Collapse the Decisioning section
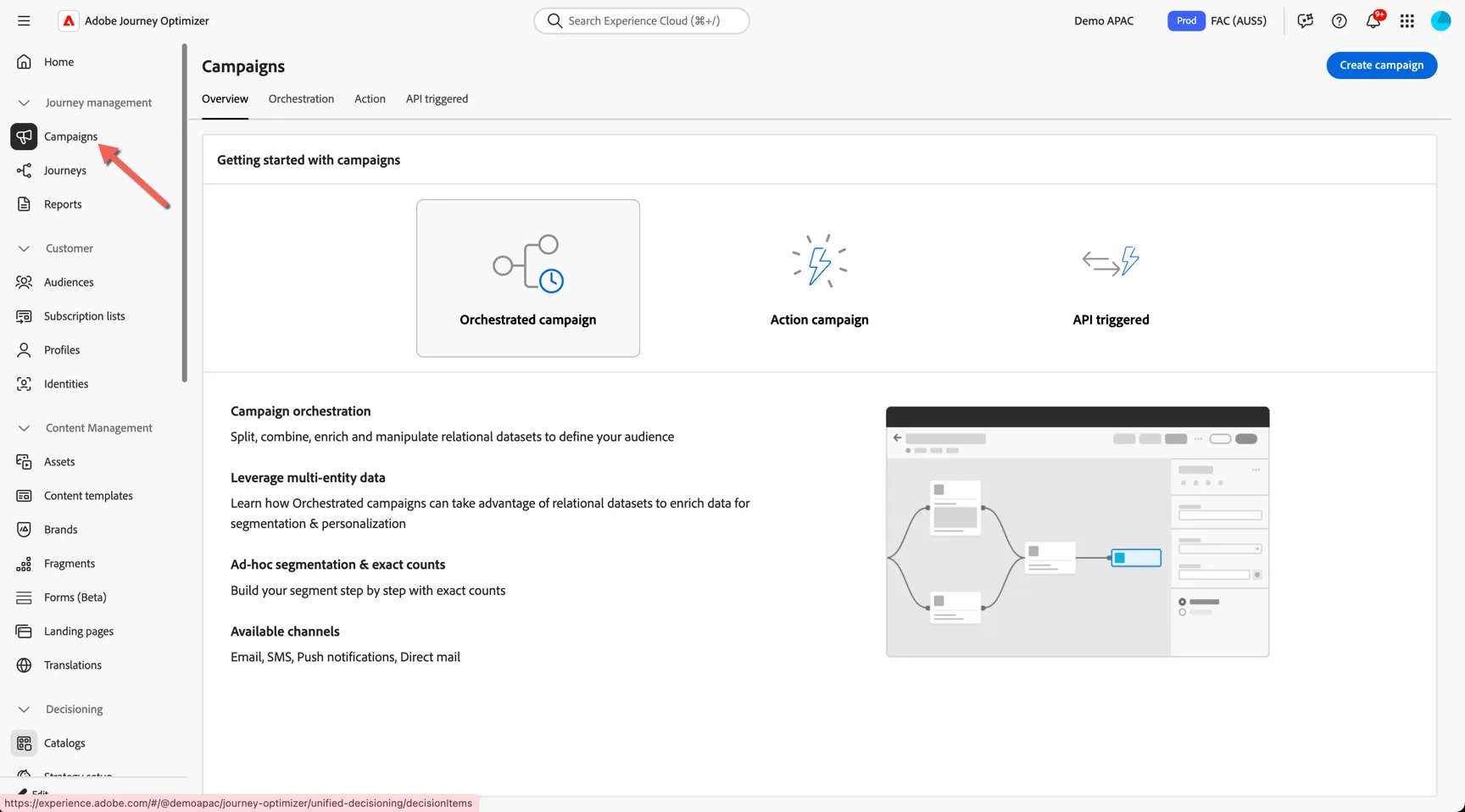Image resolution: width=1465 pixels, height=812 pixels. 24,709
